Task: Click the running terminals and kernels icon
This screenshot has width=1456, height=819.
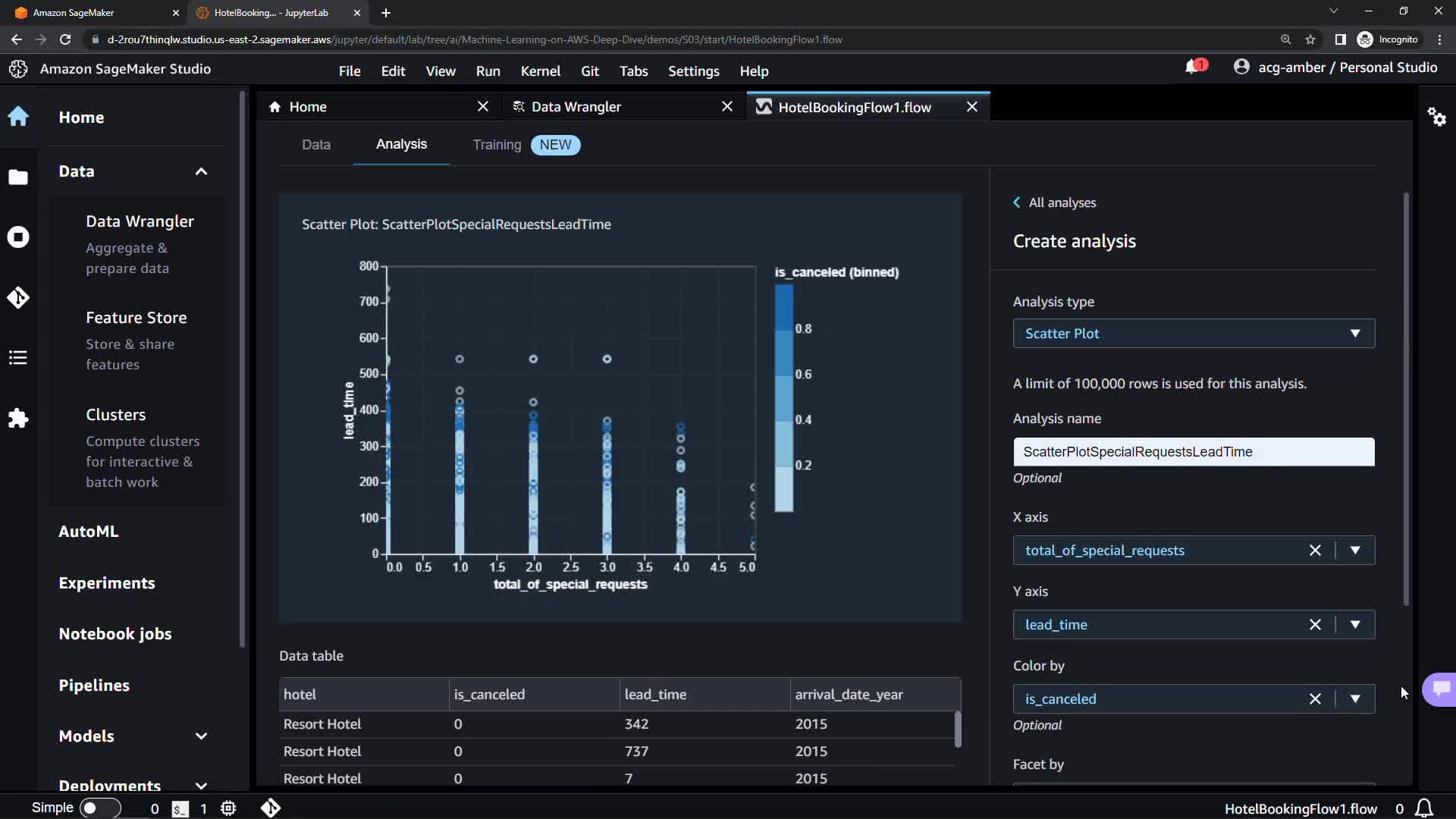Action: click(x=18, y=237)
